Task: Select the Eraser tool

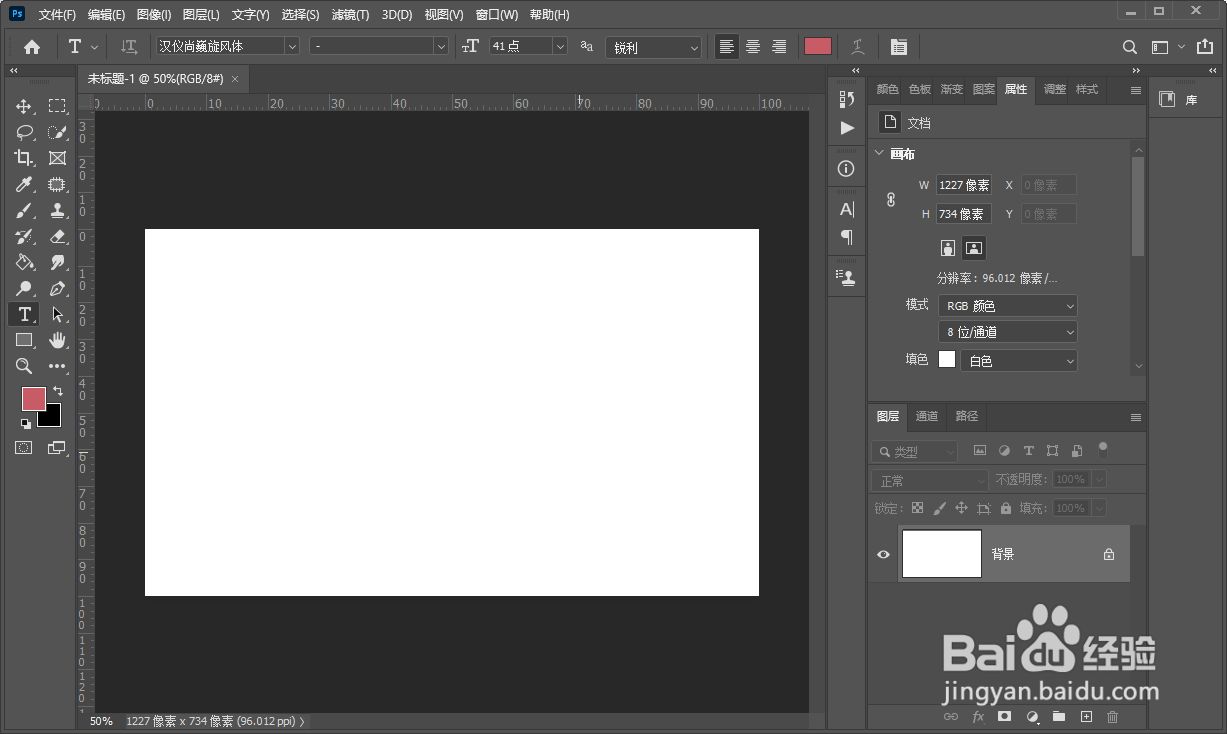Action: point(57,236)
